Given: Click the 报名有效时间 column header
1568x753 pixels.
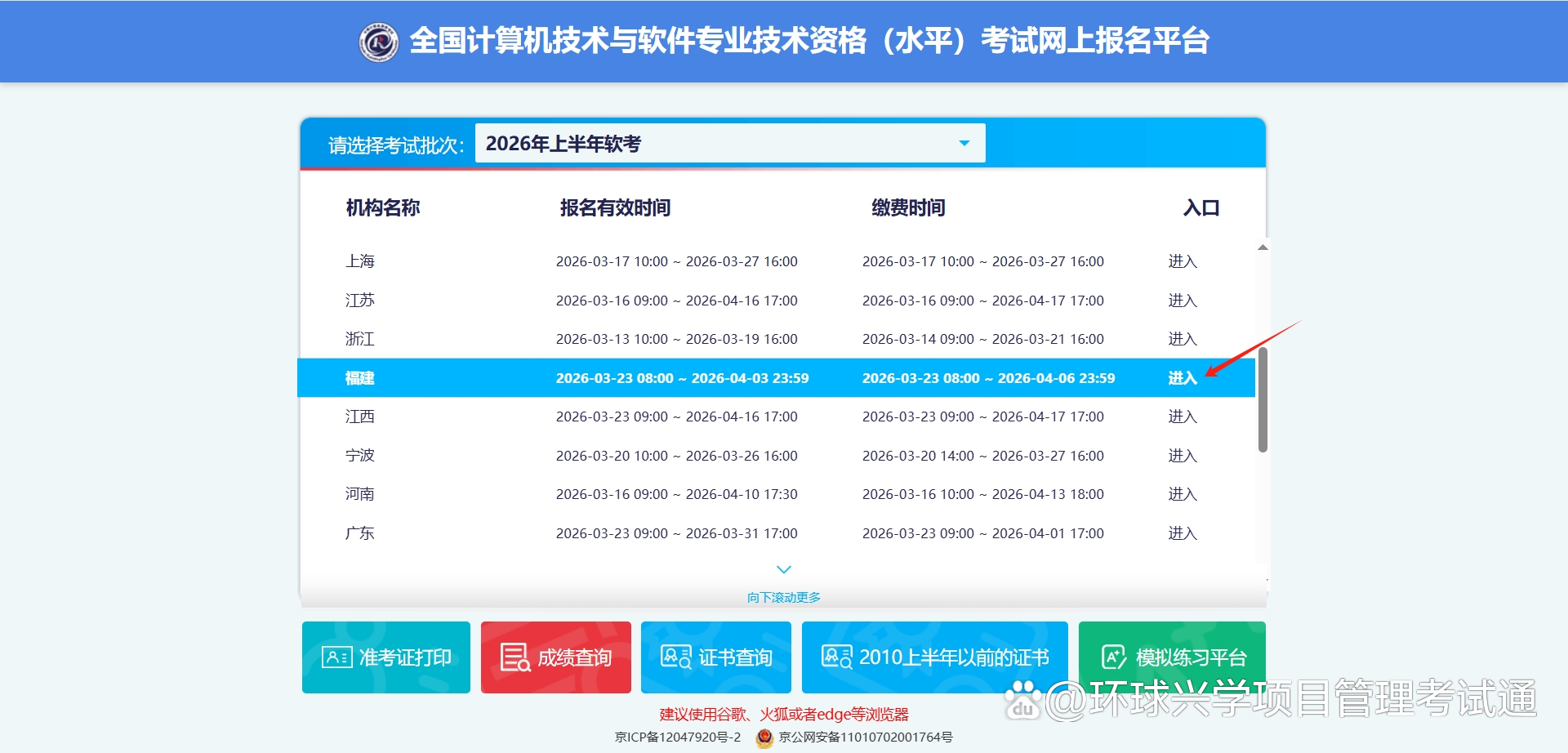Looking at the screenshot, I should pyautogui.click(x=615, y=208).
